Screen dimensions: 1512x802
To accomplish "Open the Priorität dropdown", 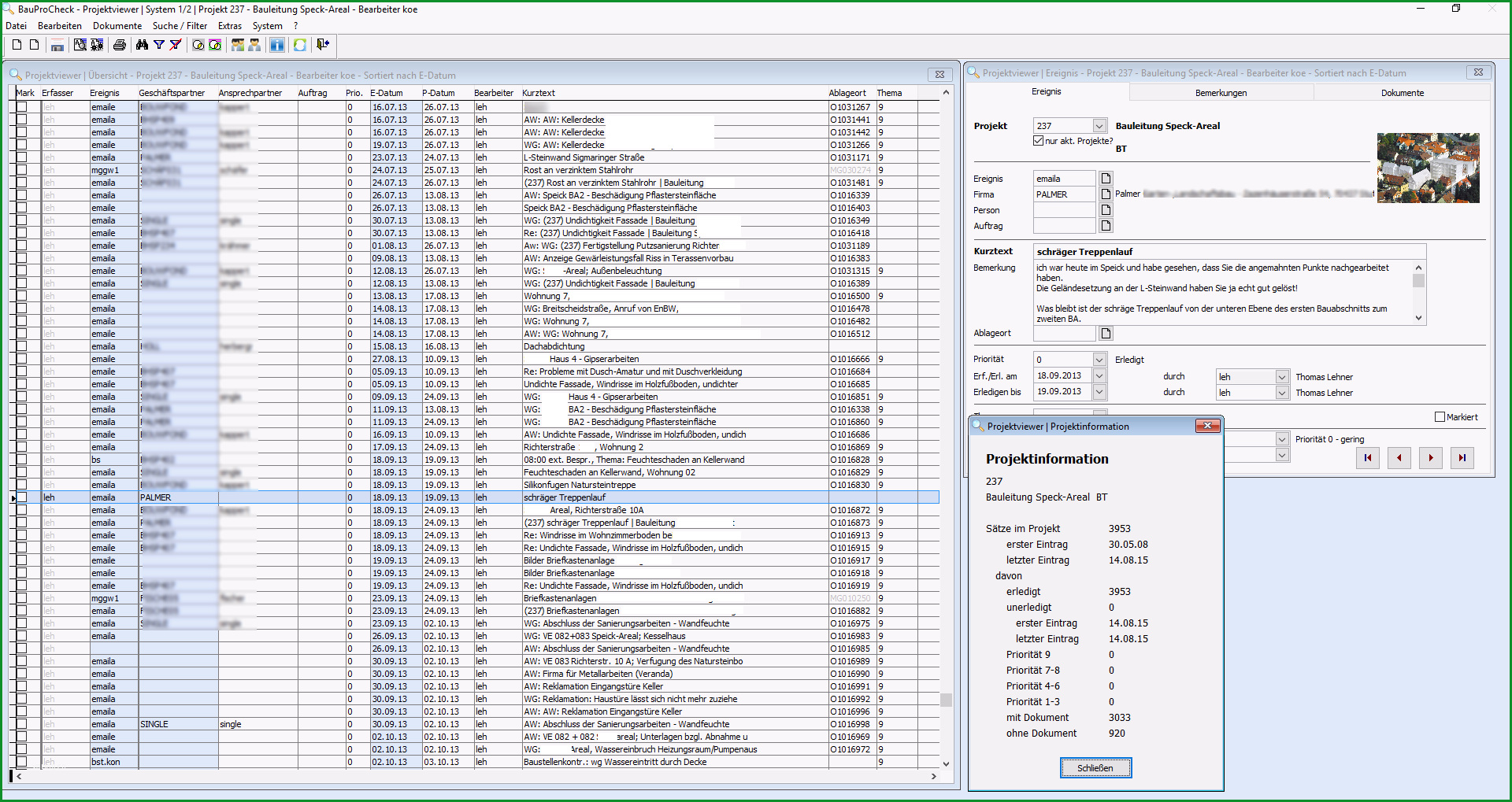I will 1099,360.
